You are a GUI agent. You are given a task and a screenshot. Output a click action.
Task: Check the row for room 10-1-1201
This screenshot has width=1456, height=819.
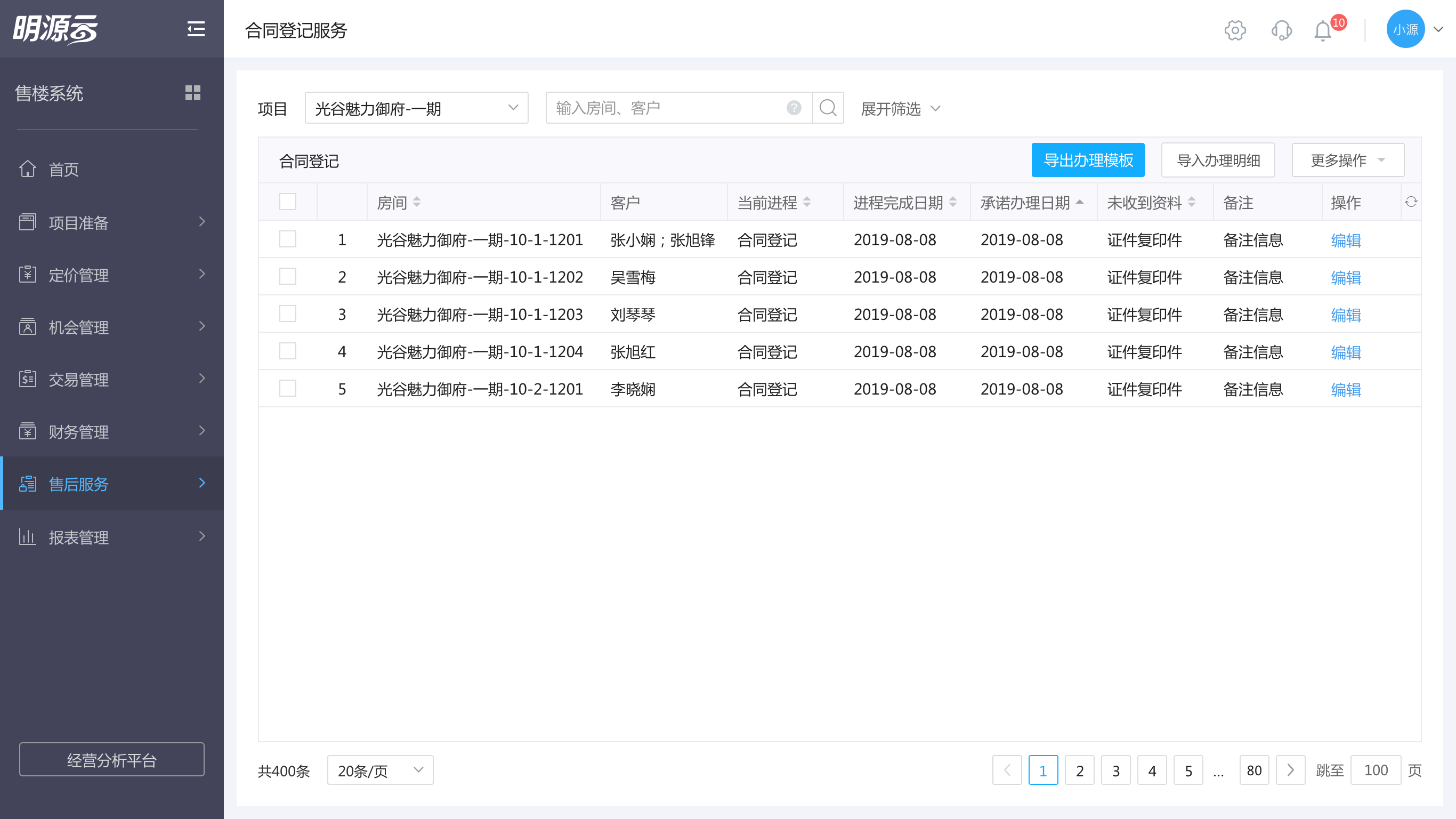[288, 239]
